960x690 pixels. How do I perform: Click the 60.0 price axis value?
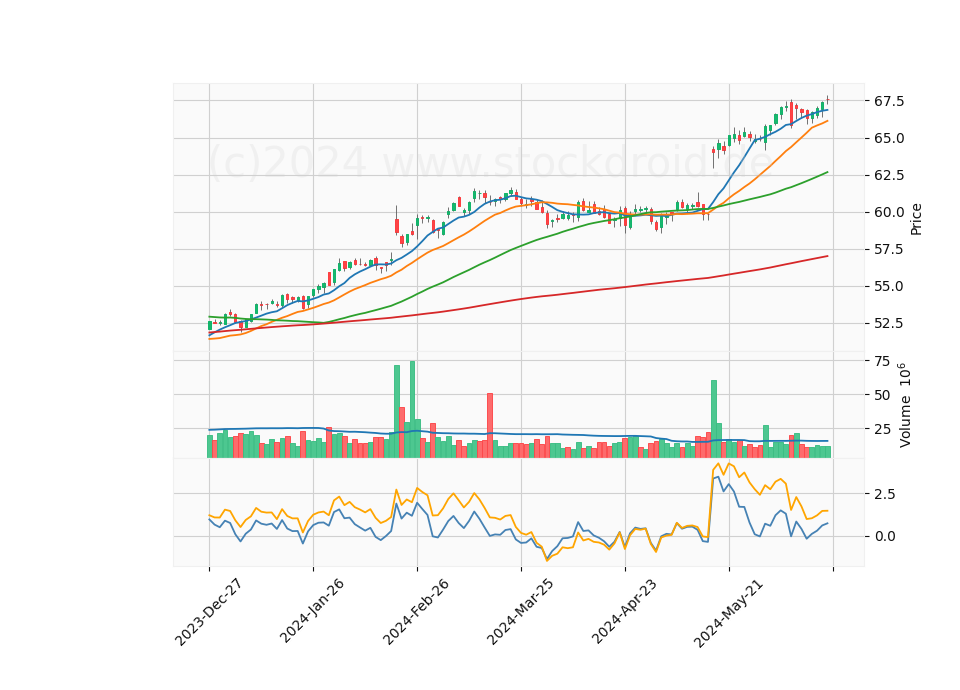pos(889,212)
